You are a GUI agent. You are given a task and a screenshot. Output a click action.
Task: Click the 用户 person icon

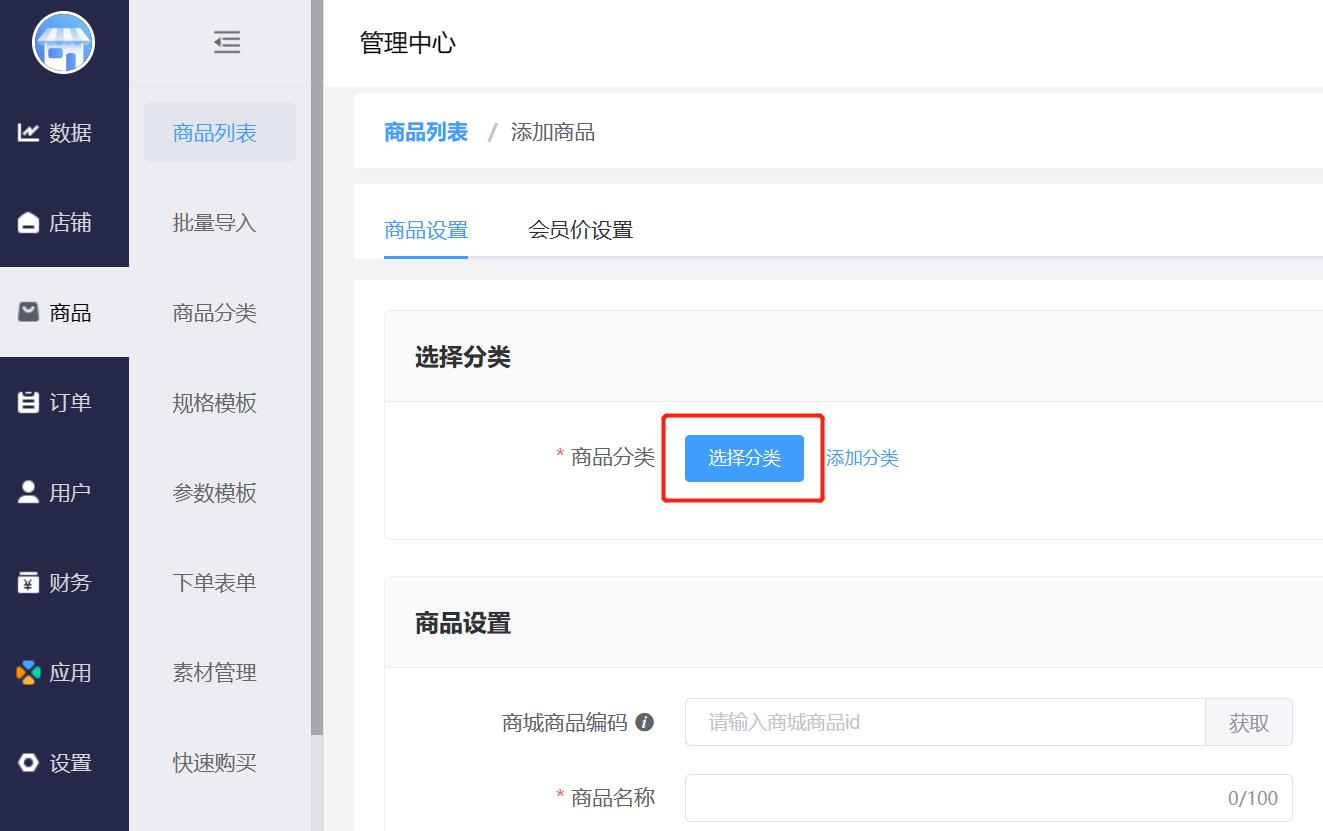(28, 492)
